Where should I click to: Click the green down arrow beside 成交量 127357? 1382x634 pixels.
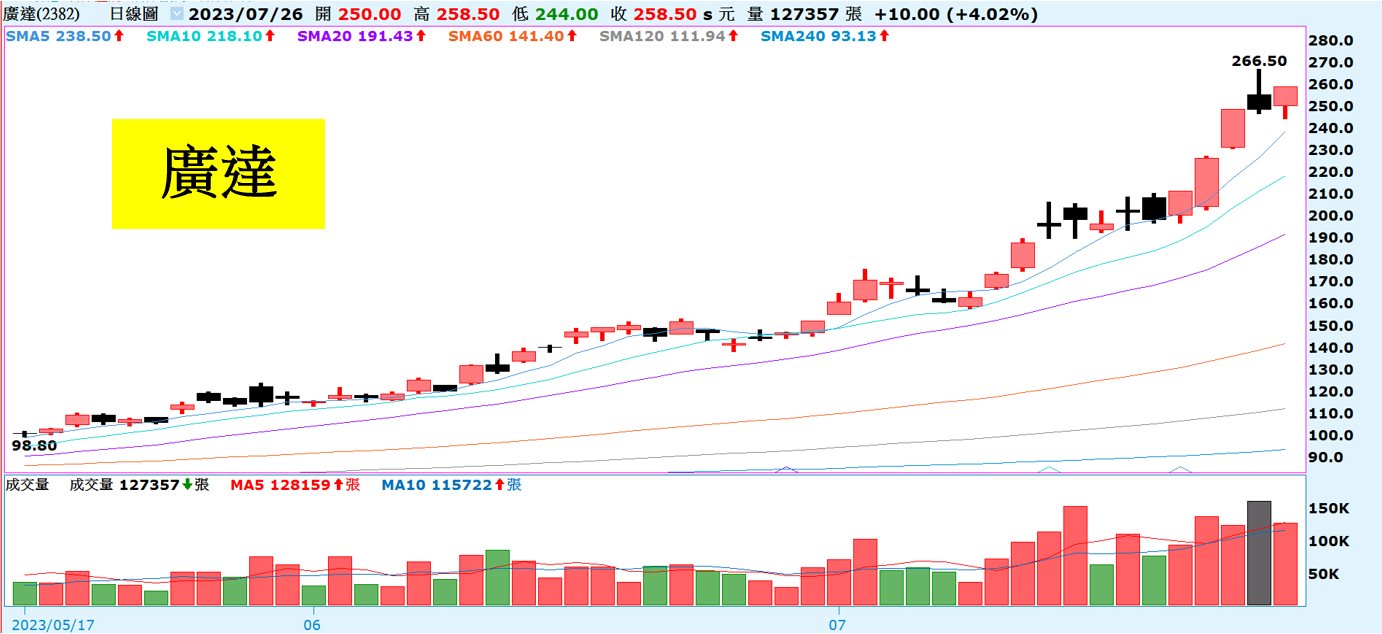(186, 485)
